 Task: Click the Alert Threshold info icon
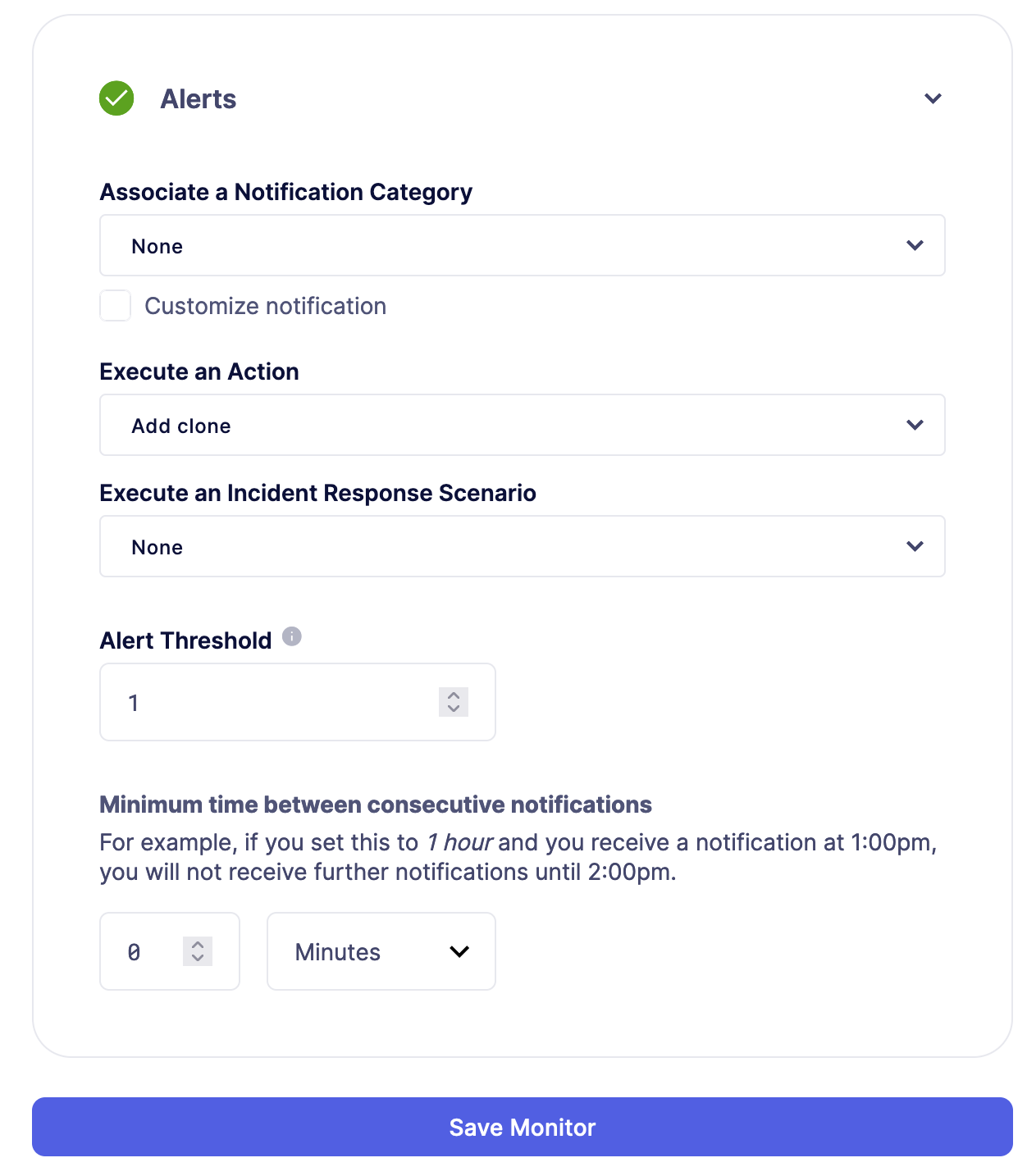click(293, 636)
